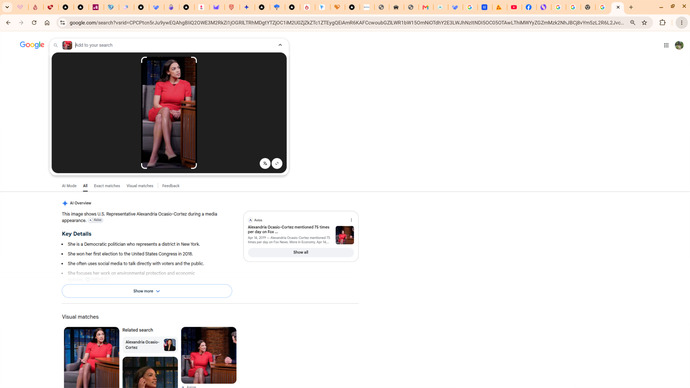Open the first visual match image
The width and height of the screenshot is (690, 388).
(92, 357)
